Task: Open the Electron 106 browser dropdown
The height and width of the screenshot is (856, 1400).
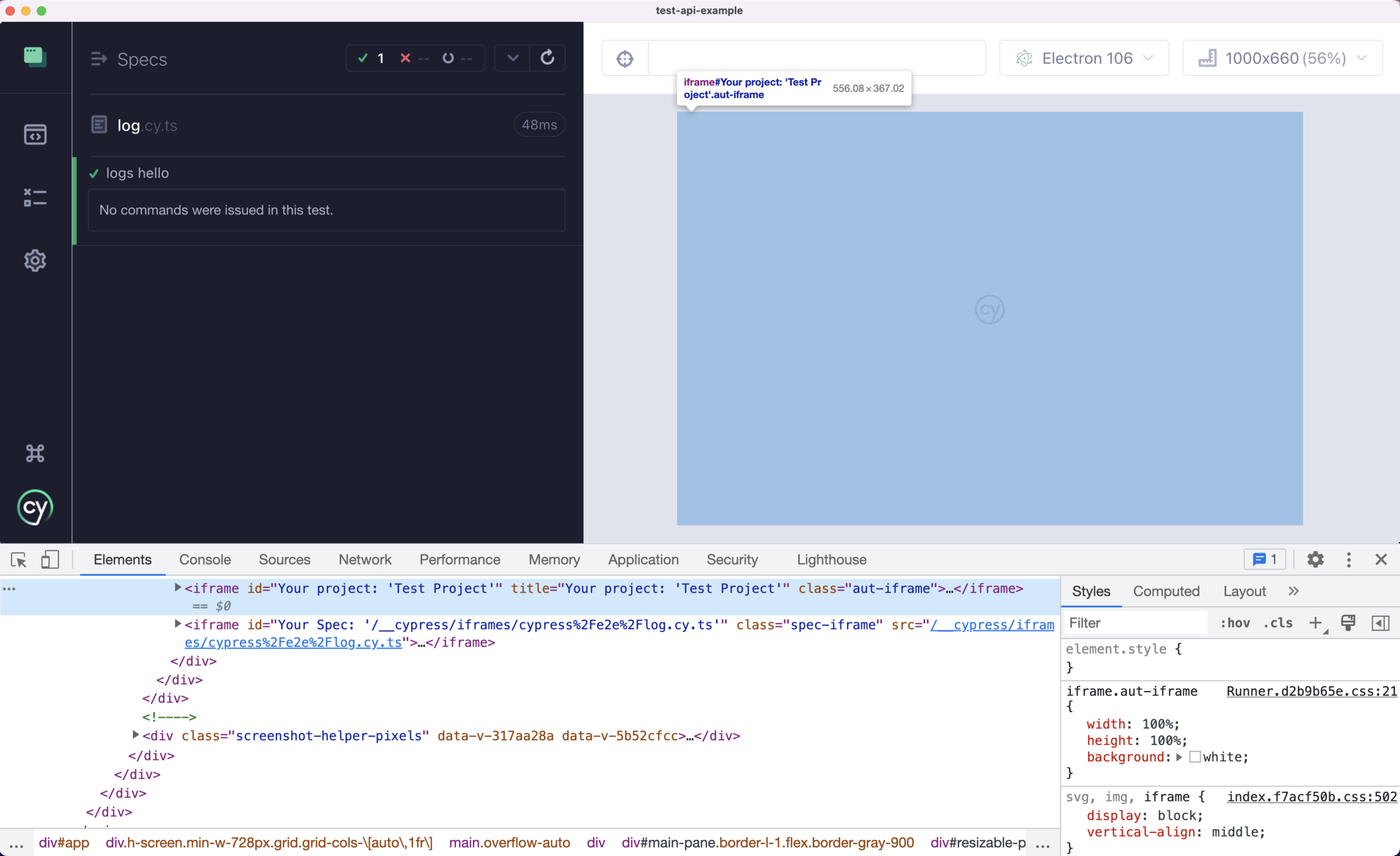Action: (1084, 58)
